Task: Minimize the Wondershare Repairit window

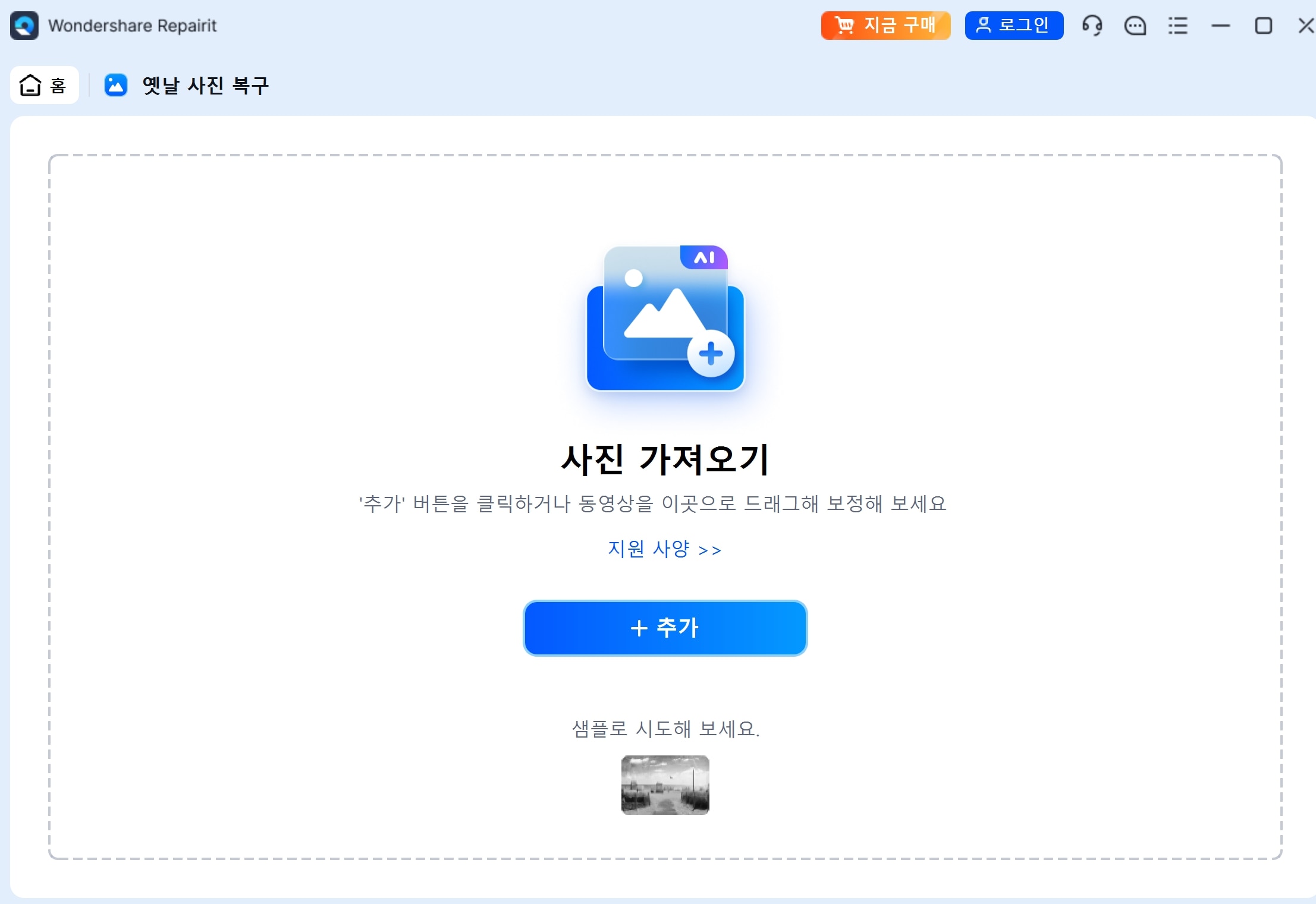Action: coord(1220,26)
